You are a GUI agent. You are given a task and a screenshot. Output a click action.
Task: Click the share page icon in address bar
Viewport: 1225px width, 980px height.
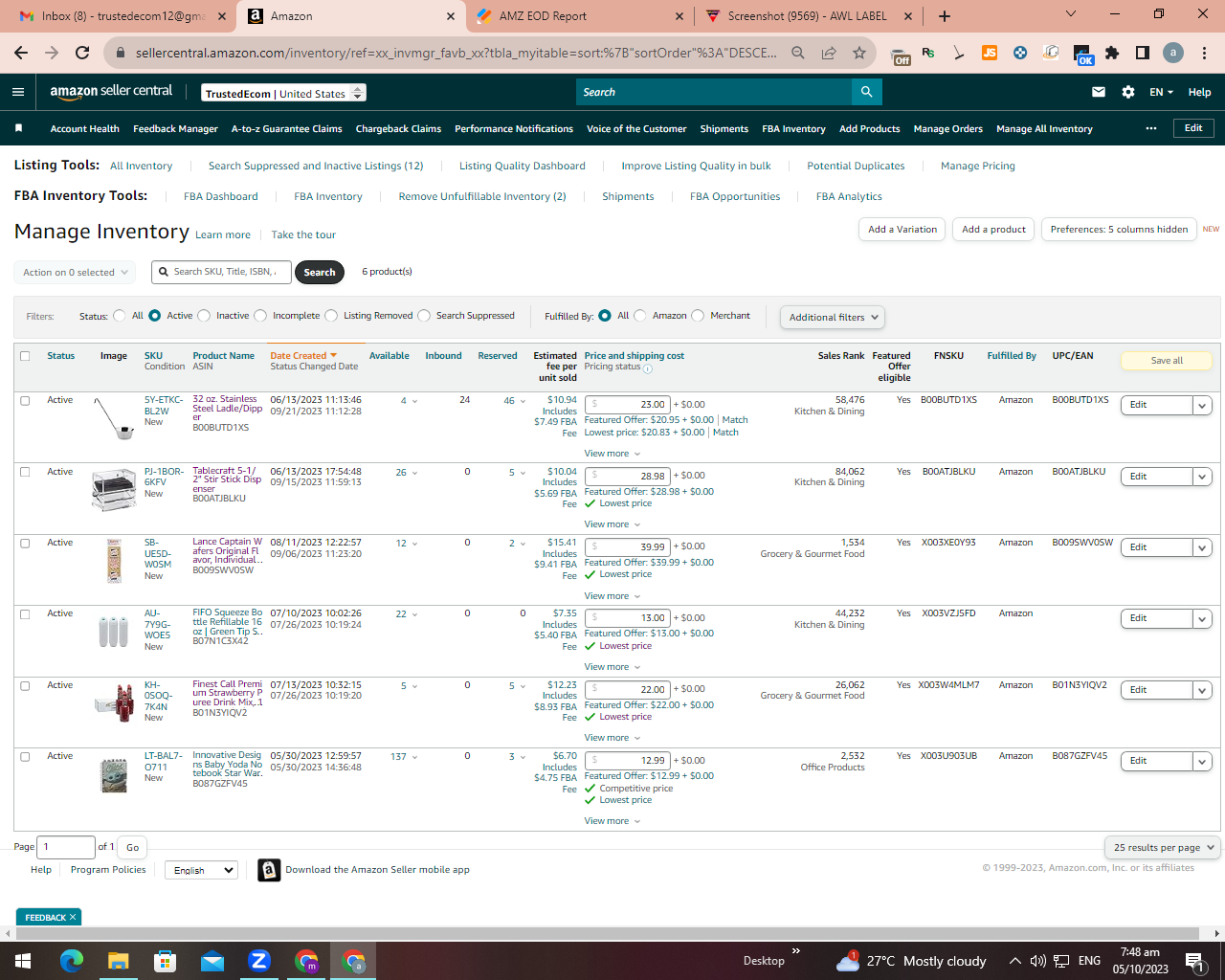[829, 53]
